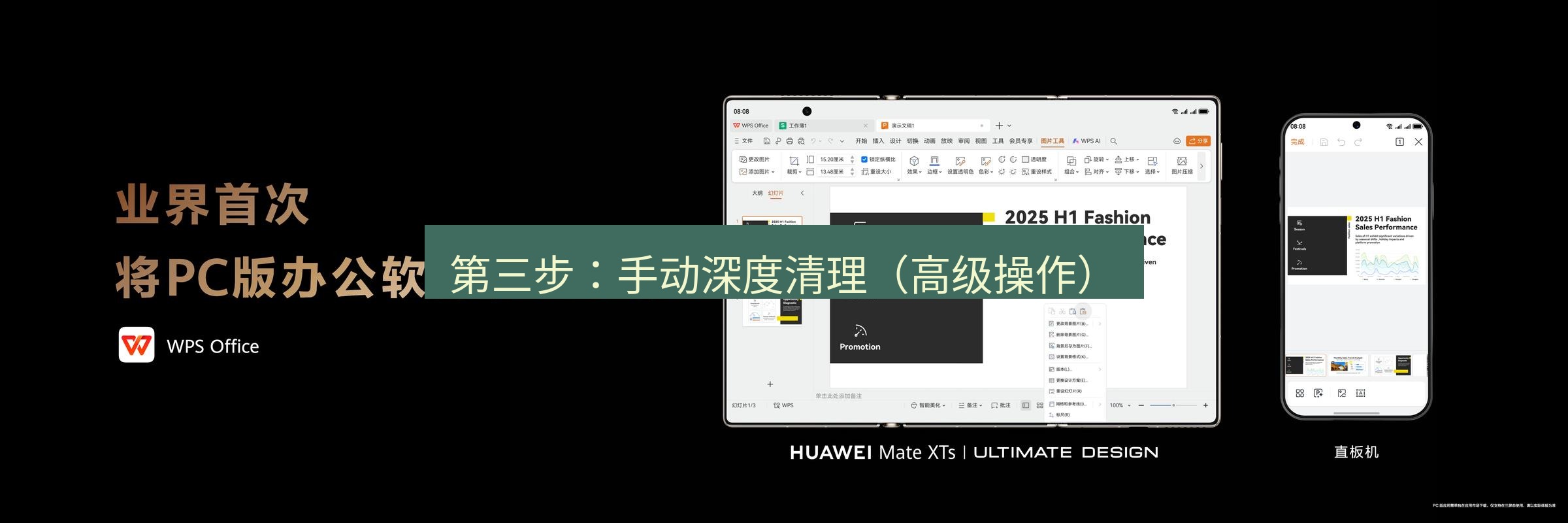
Task: Open the Align (对齐) dropdown
Action: [x=1097, y=172]
